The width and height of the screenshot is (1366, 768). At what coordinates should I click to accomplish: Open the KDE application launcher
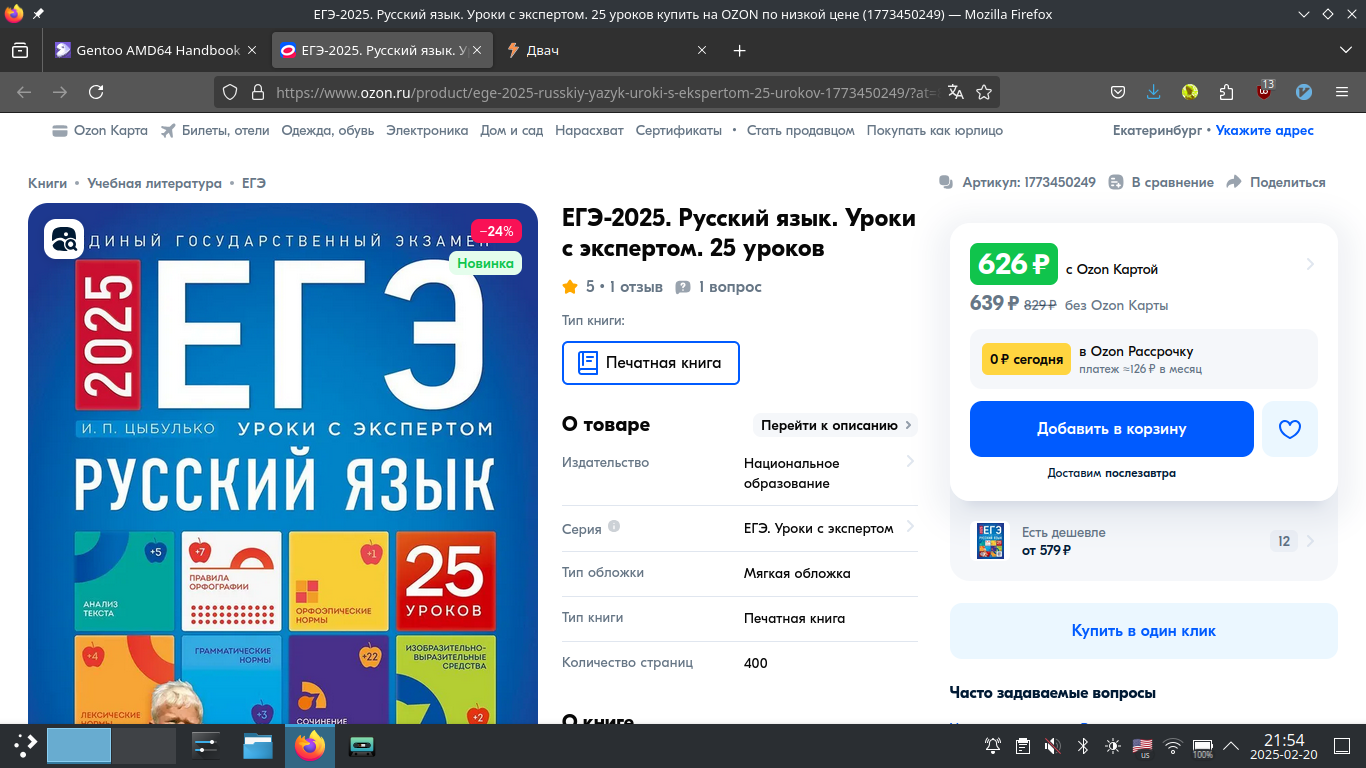click(x=25, y=746)
